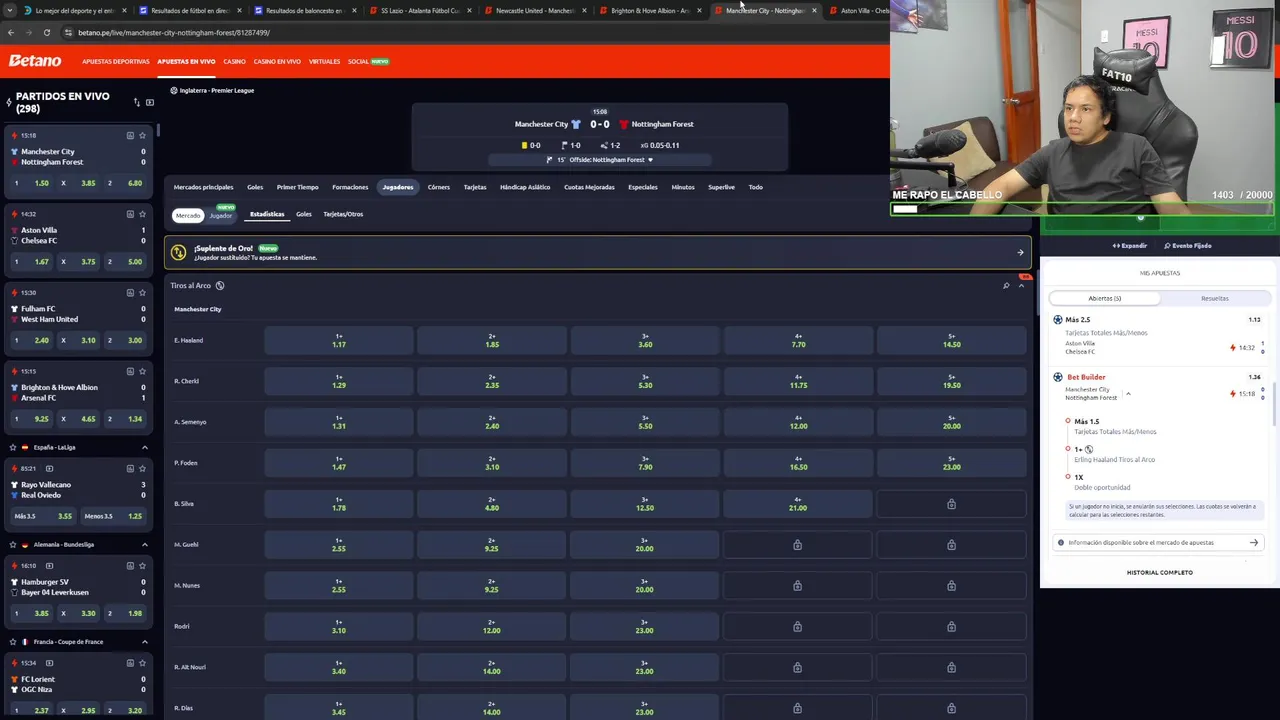
Task: Click the info icon by Información disponible
Action: [1061, 543]
